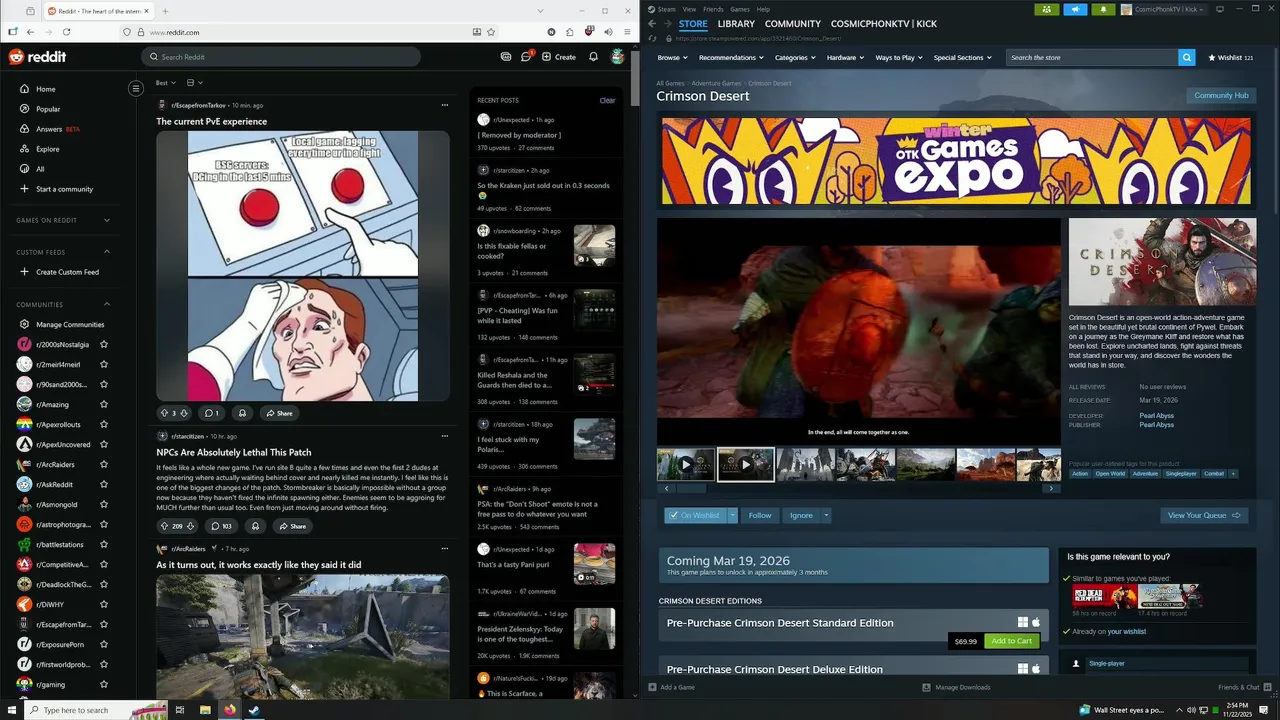The image size is (1280, 720).
Task: Collapse the Reddit navigation sidebar
Action: click(136, 89)
